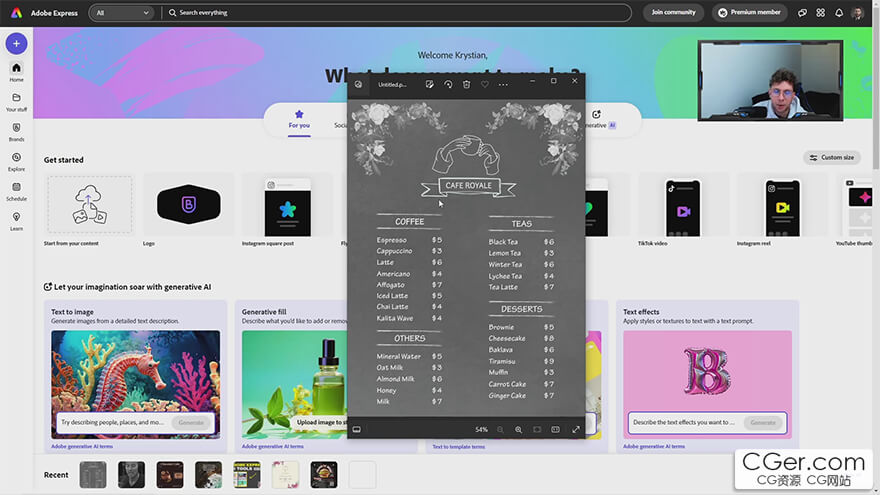This screenshot has height=495, width=880.
Task: Open the chat icon in top bar
Action: point(802,12)
